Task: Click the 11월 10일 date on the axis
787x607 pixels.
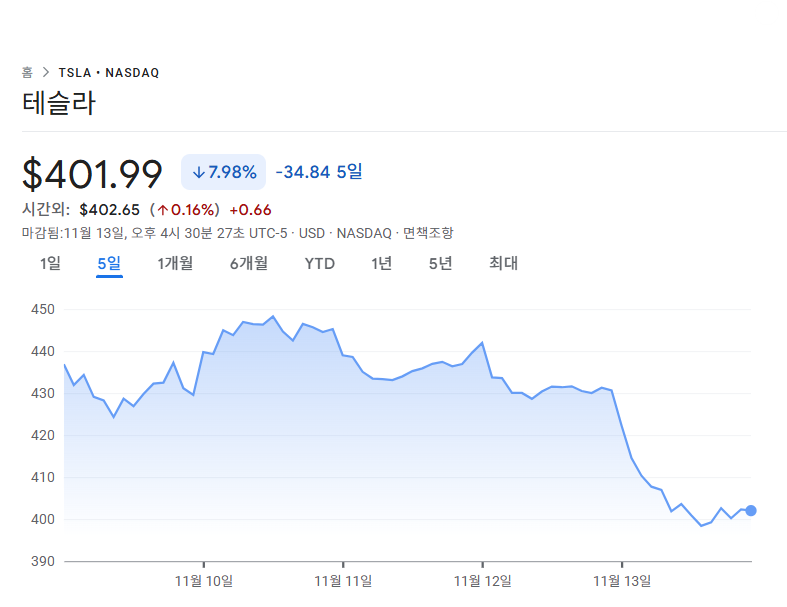Action: [x=203, y=581]
